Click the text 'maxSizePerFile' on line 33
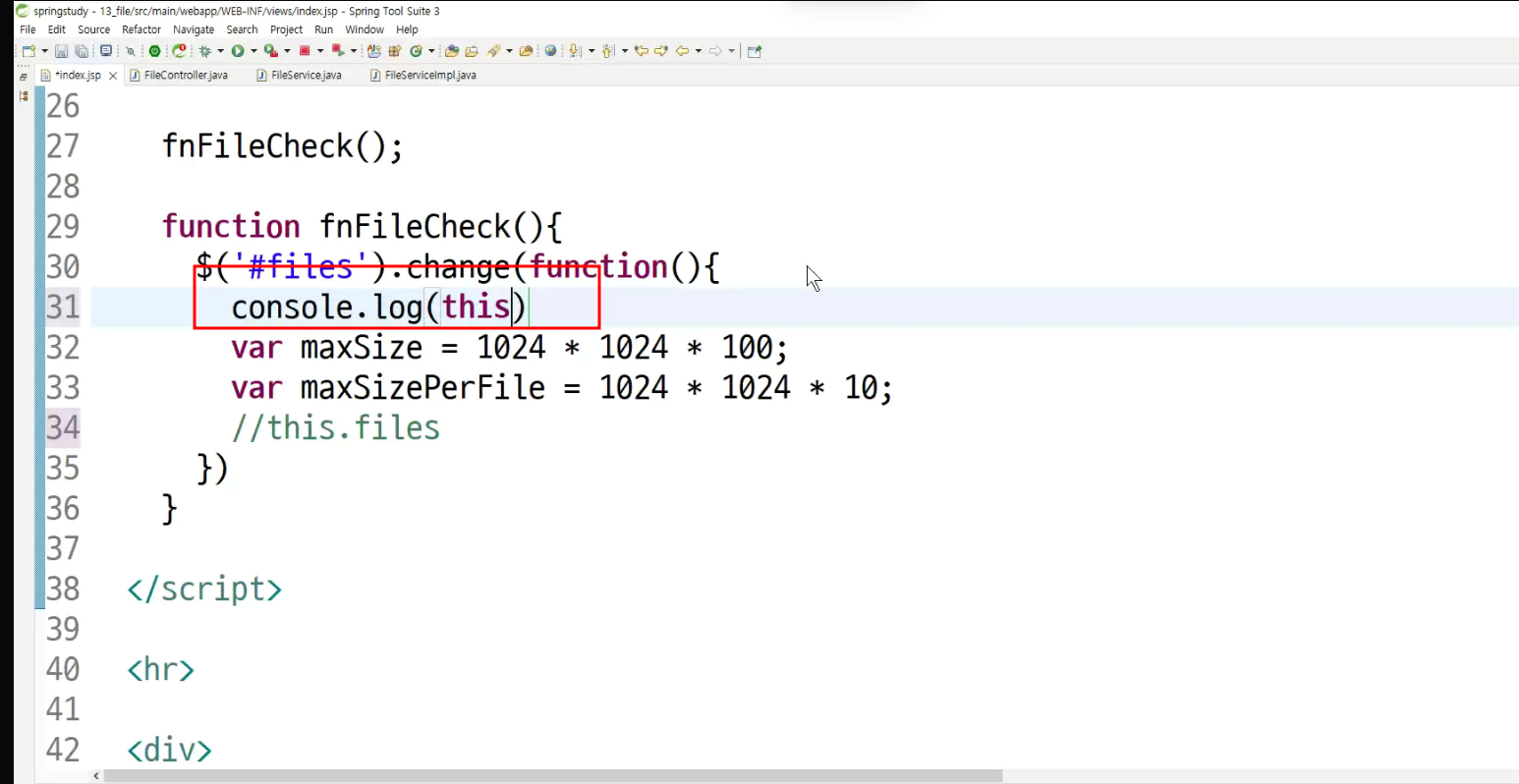1519x784 pixels. pos(422,388)
